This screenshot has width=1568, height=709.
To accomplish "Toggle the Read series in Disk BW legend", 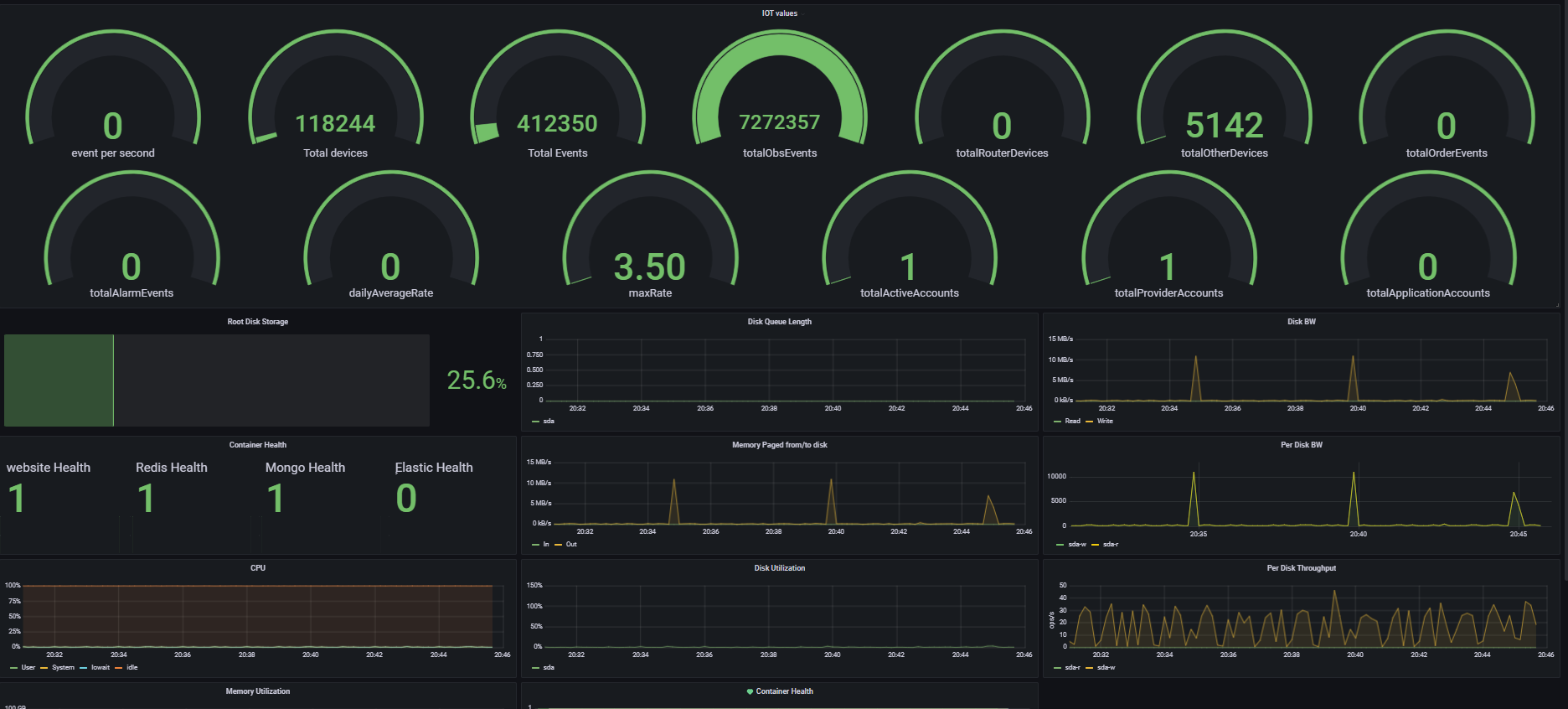I will coord(1072,421).
